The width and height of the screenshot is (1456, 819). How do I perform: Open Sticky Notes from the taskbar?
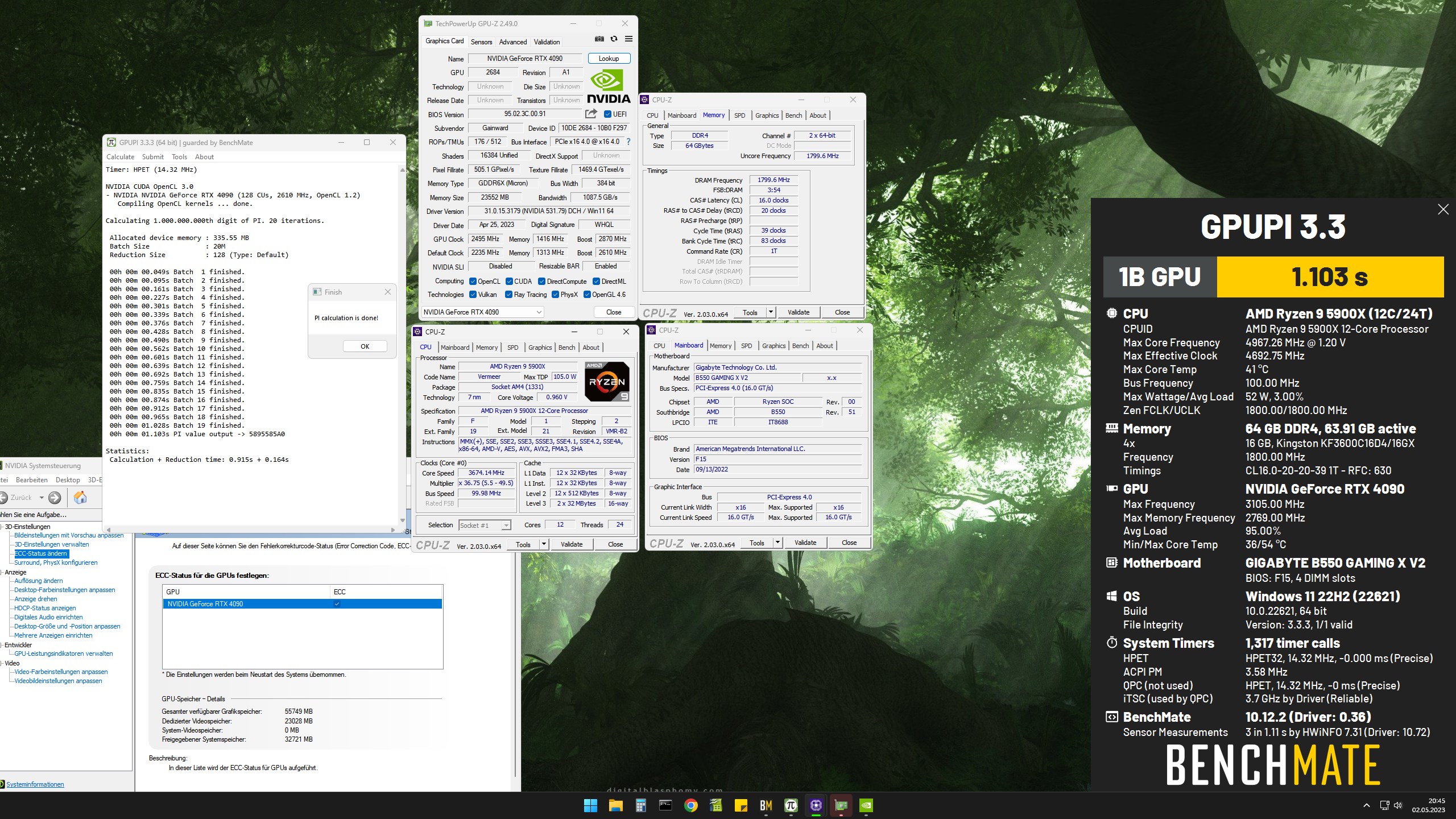tap(741, 805)
